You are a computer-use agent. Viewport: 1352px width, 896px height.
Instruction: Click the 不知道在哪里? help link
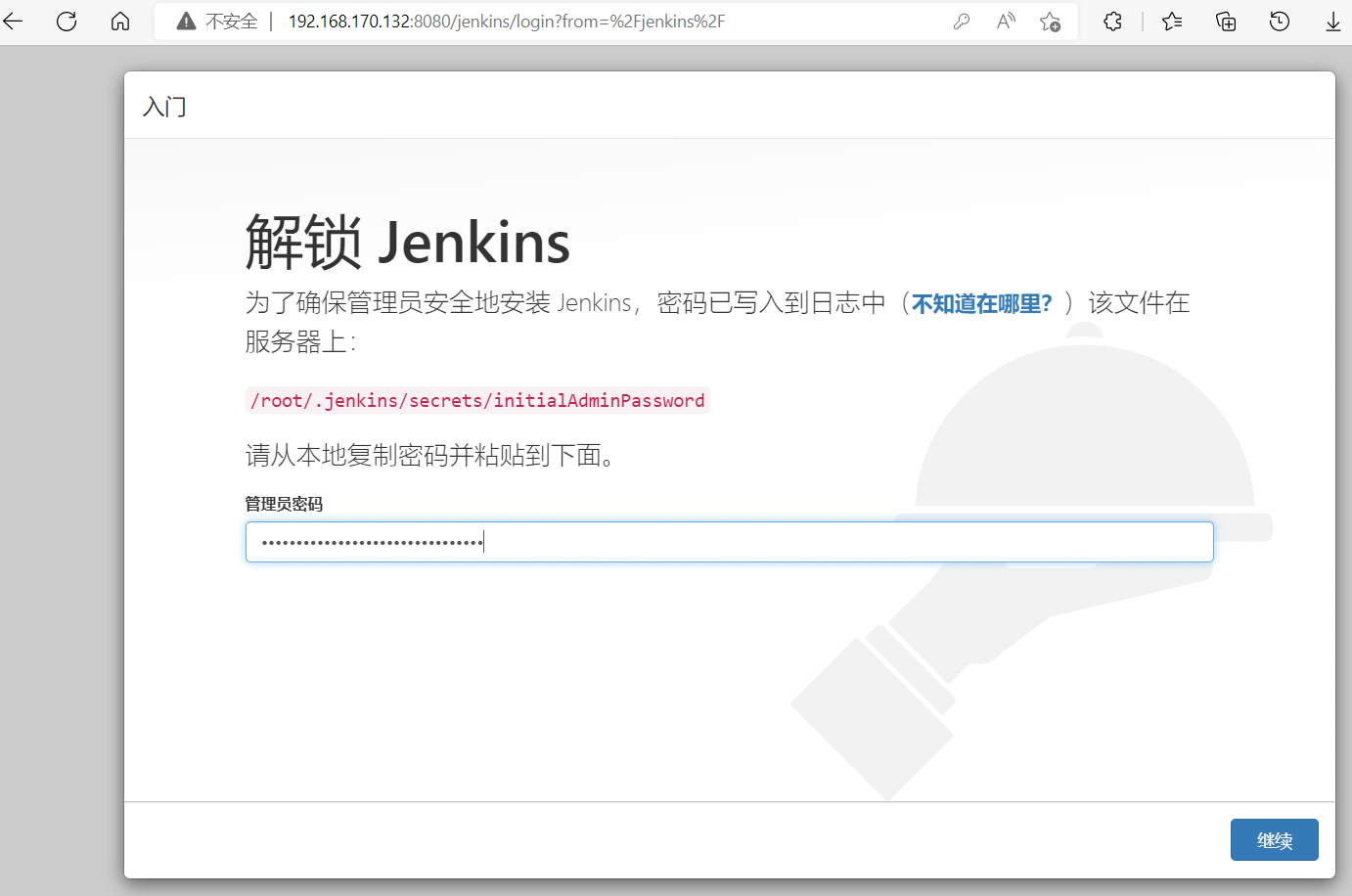[981, 304]
